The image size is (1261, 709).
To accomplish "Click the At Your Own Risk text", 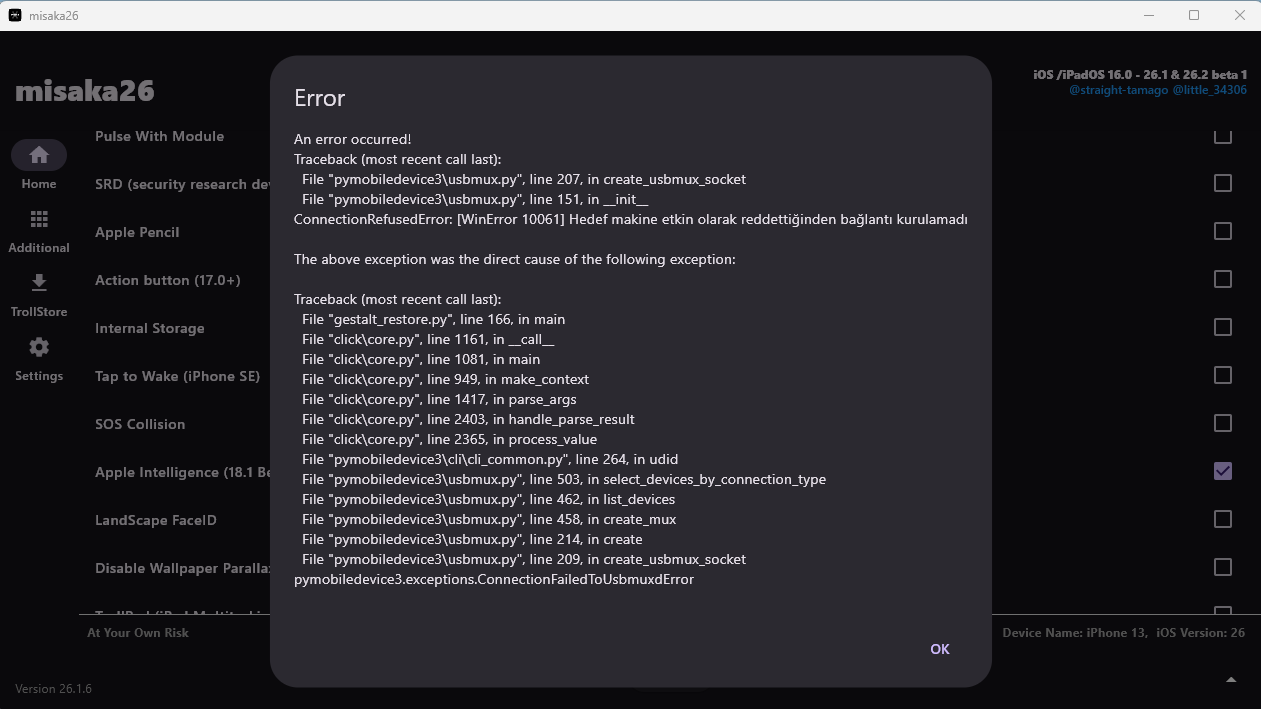I will coord(138,632).
